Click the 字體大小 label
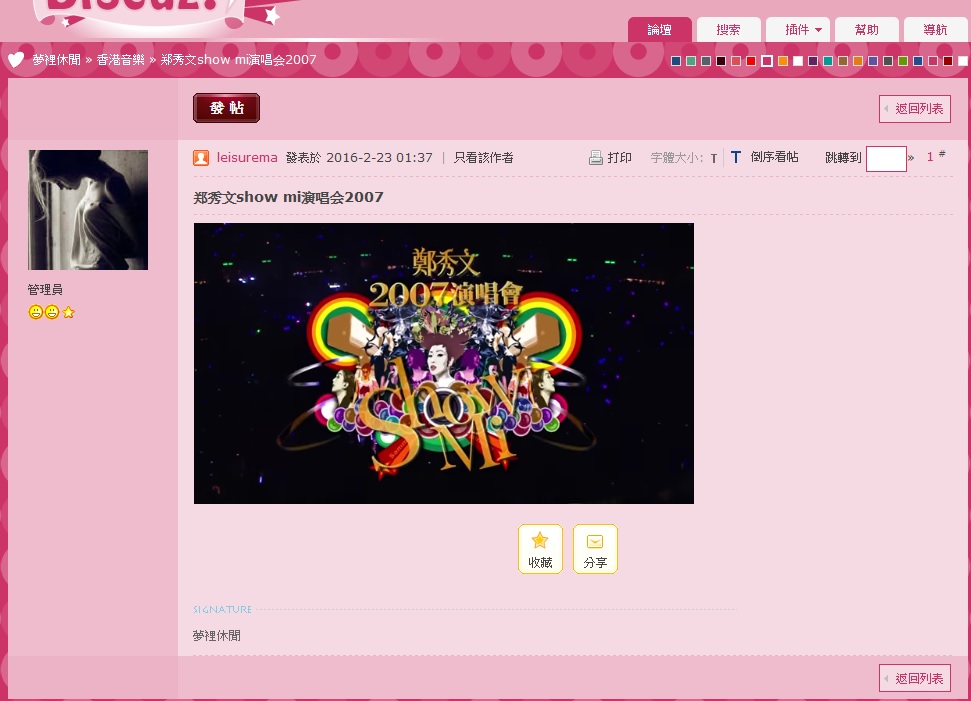 (x=676, y=158)
